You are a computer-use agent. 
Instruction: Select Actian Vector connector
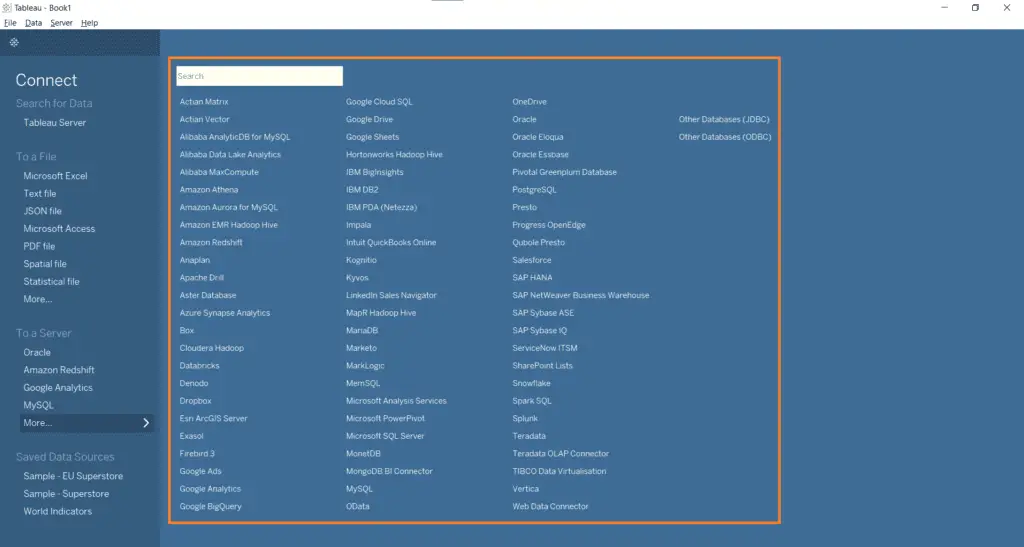coord(205,119)
